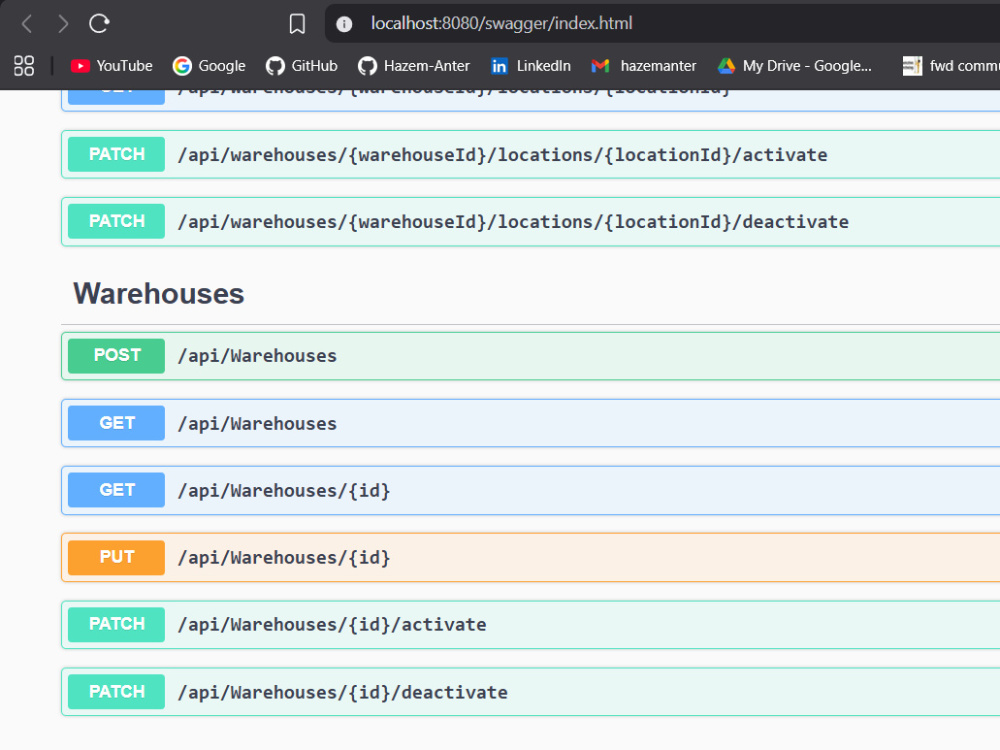Expand PATCH /api/Warehouses/{id}/activate endpoint
This screenshot has height=750, width=1000.
point(531,624)
